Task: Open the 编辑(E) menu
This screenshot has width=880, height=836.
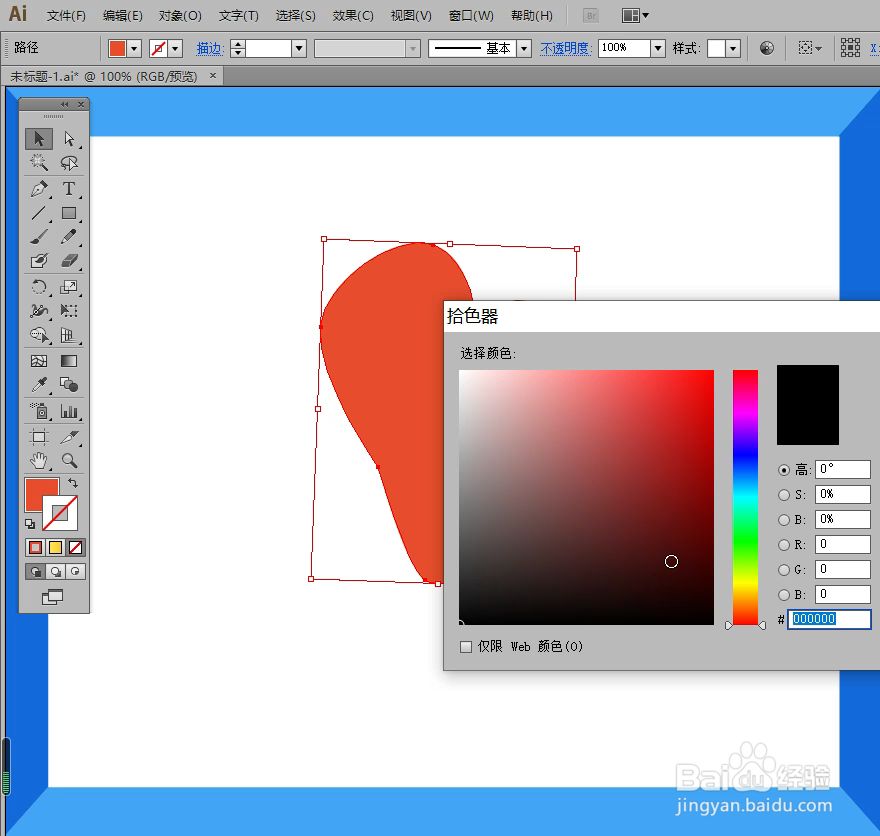Action: click(122, 16)
